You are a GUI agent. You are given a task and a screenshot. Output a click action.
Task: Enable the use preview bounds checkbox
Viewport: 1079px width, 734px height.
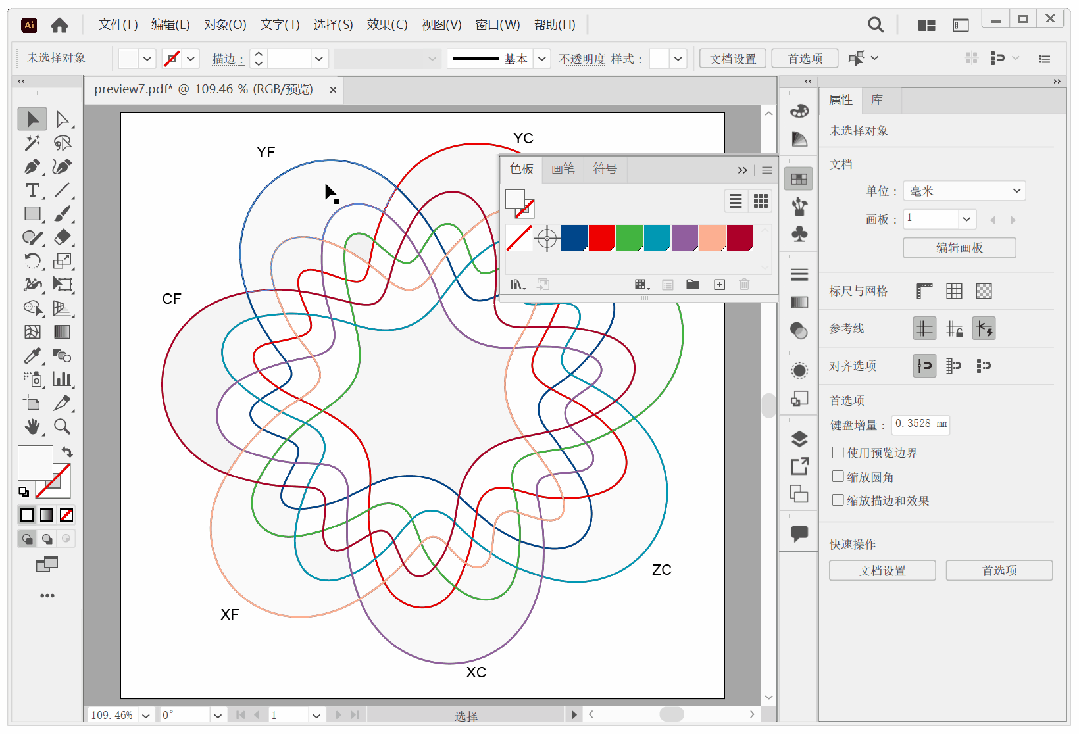(x=837, y=452)
